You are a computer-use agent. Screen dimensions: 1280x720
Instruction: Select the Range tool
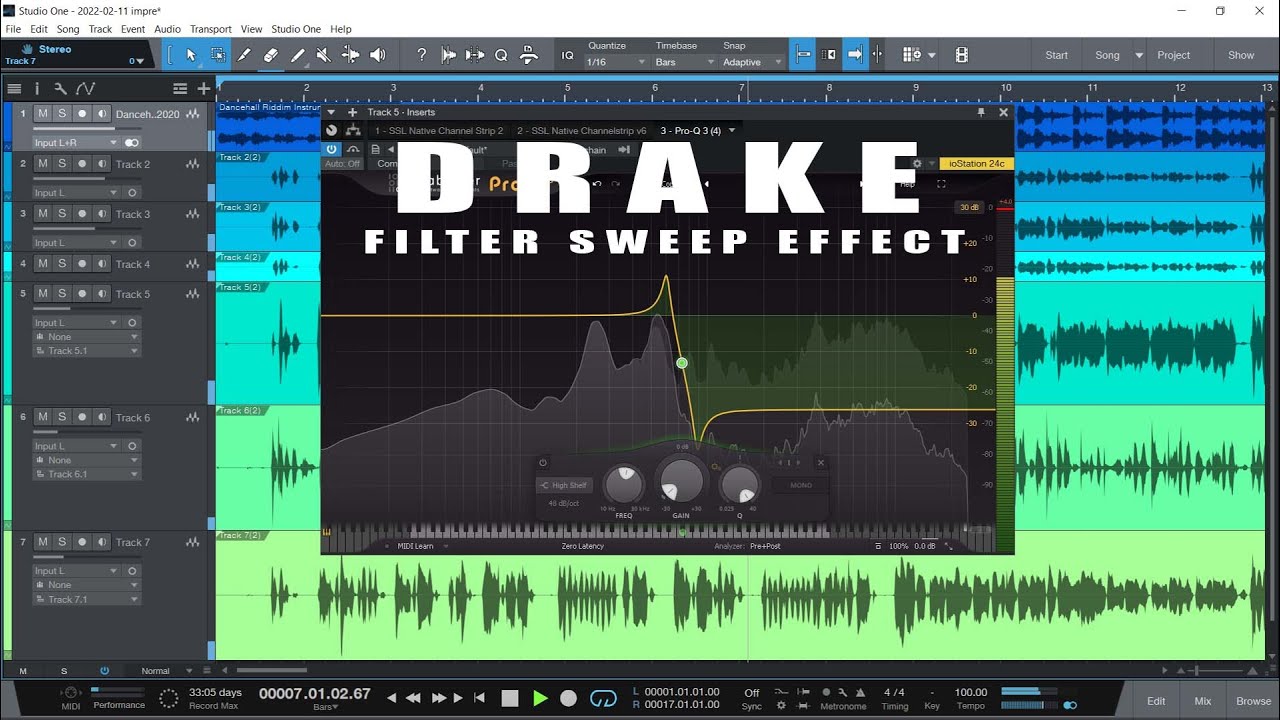(x=217, y=55)
